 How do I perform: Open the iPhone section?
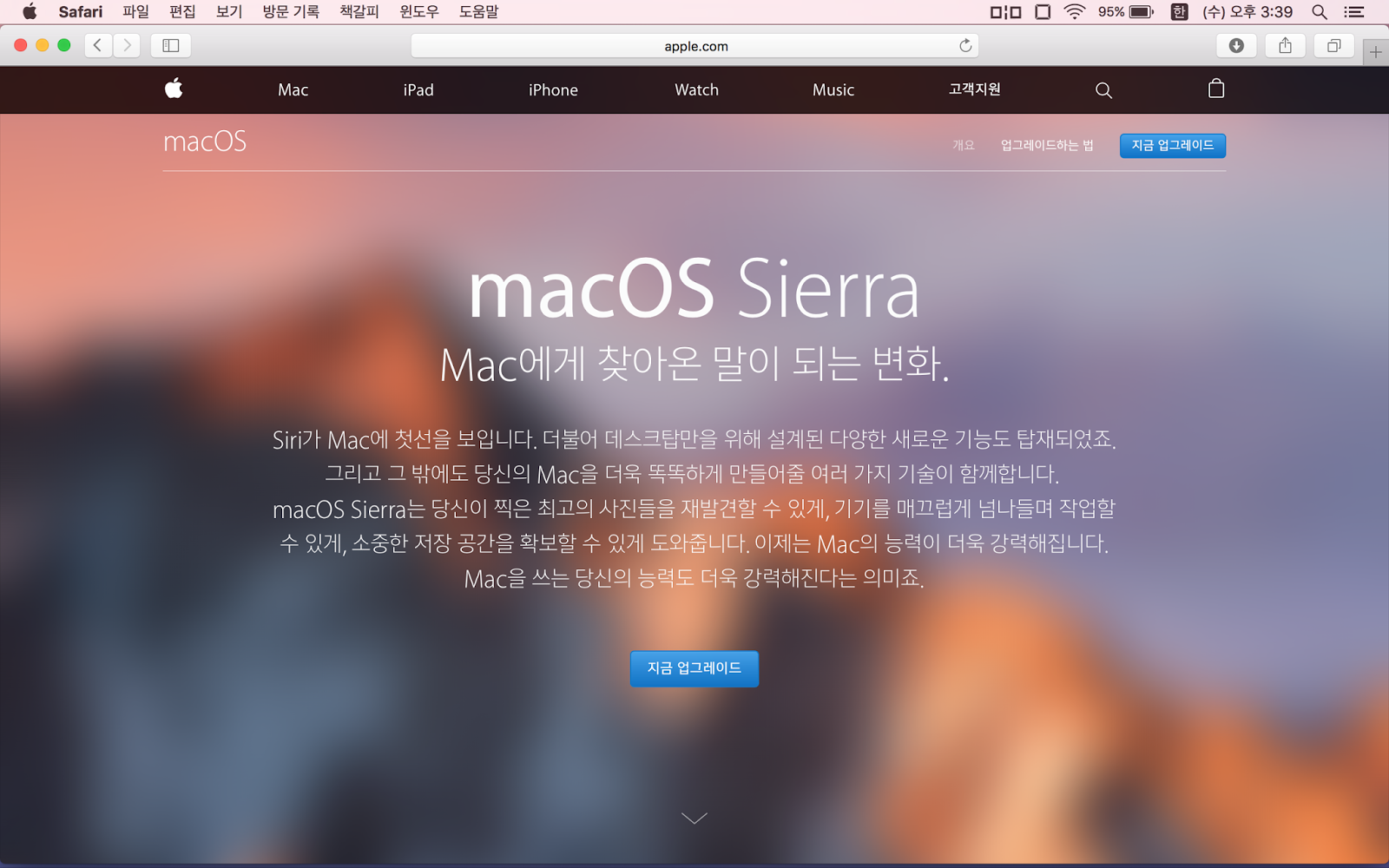click(x=553, y=89)
